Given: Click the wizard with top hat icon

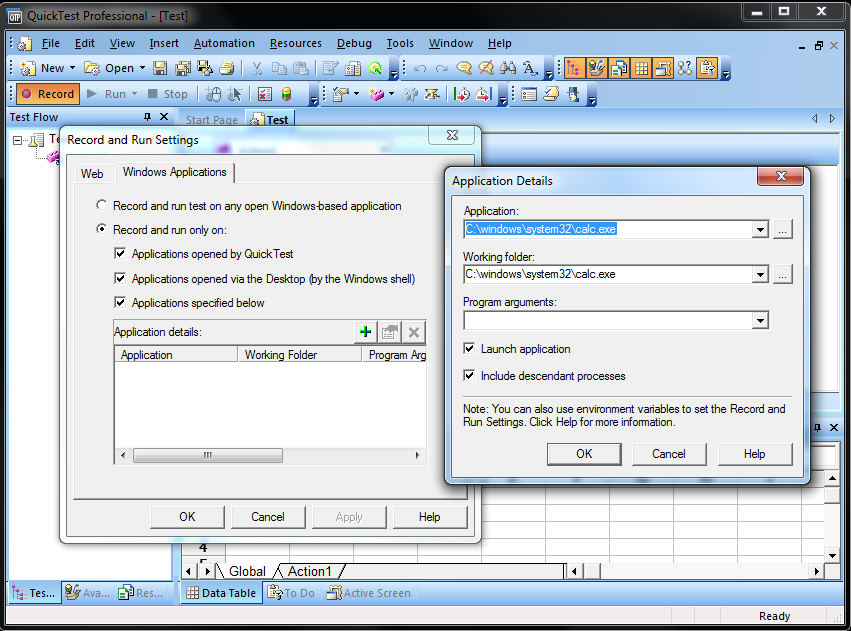Looking at the screenshot, I should coord(573,94).
